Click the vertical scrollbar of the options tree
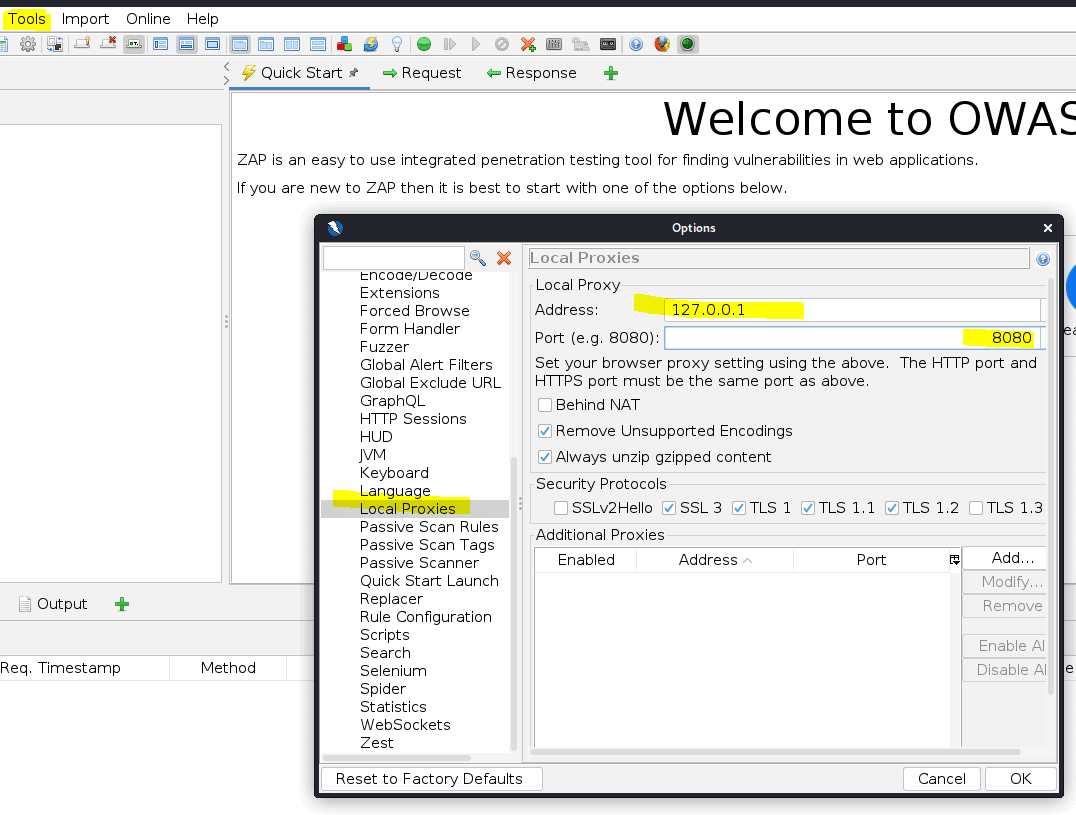Viewport: 1076px width, 815px height. 513,604
